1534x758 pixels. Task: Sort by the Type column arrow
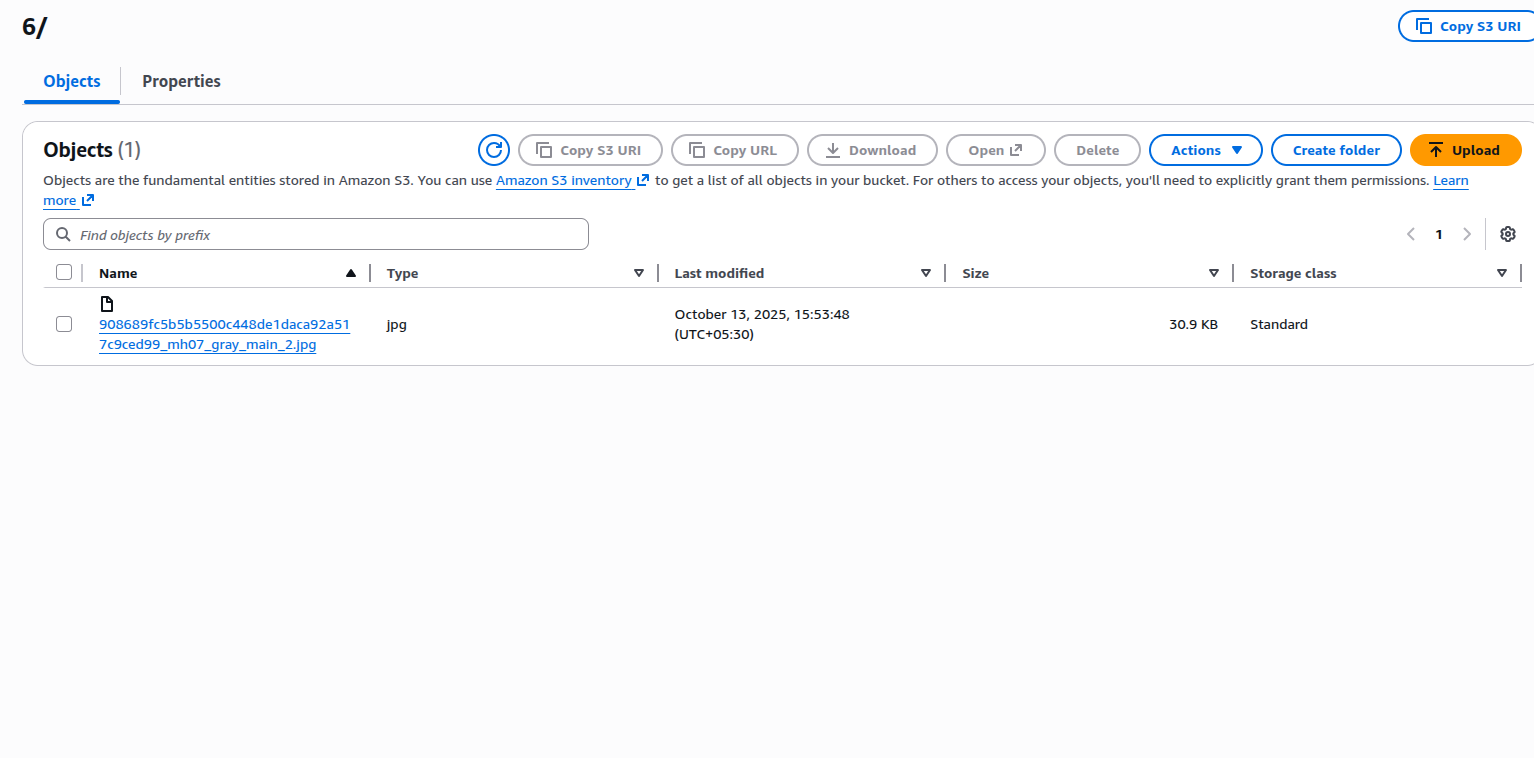tap(639, 273)
